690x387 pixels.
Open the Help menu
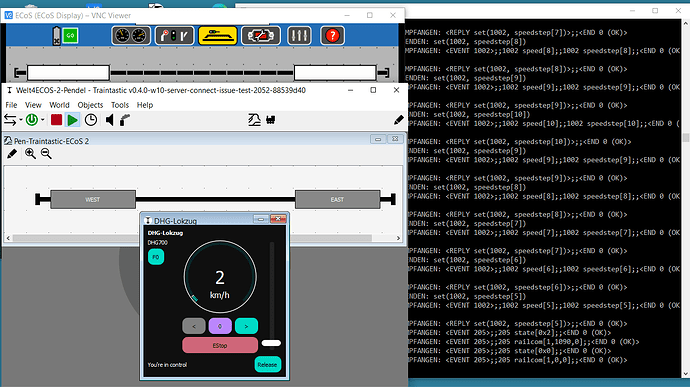point(145,105)
